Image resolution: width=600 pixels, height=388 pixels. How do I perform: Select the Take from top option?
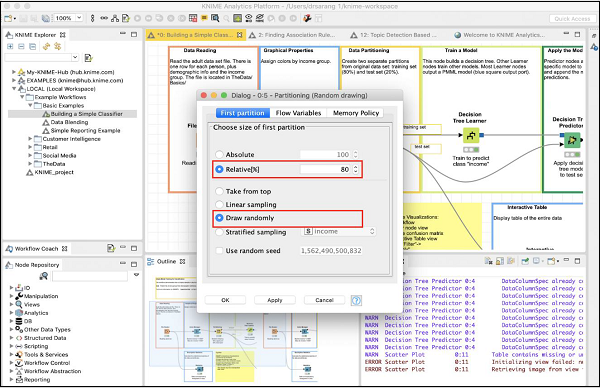(x=219, y=191)
